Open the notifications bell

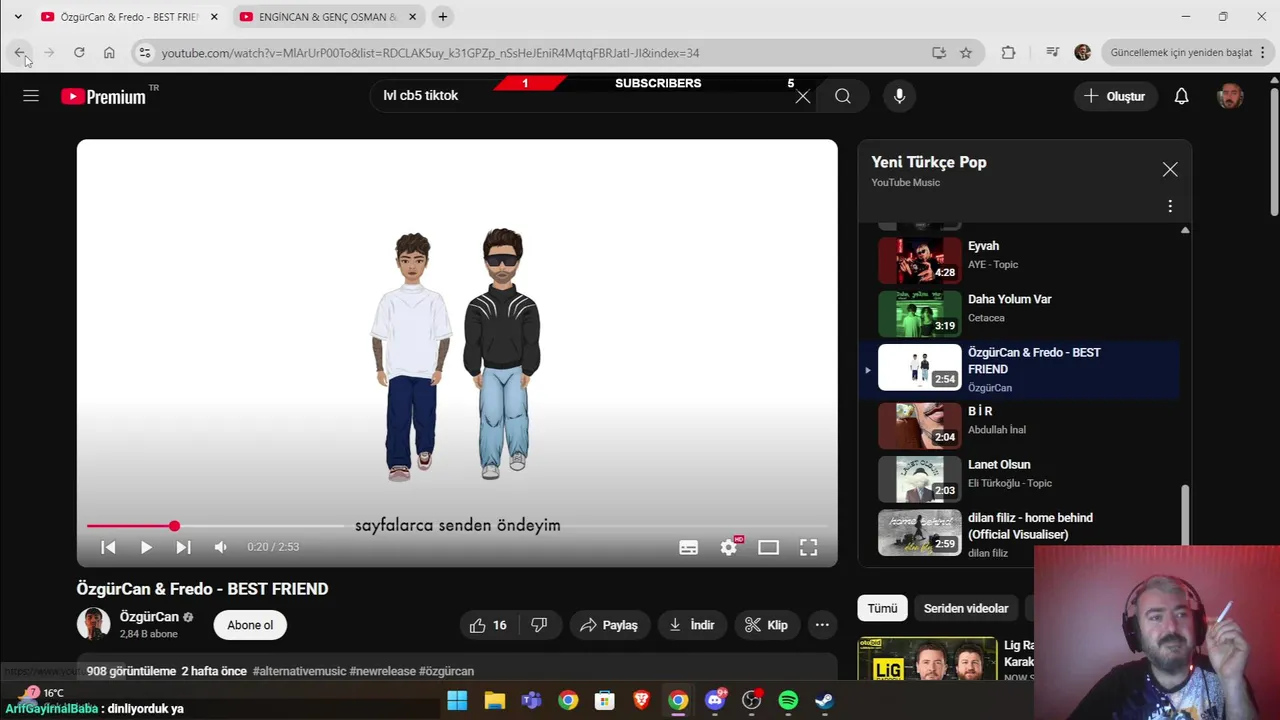1181,96
